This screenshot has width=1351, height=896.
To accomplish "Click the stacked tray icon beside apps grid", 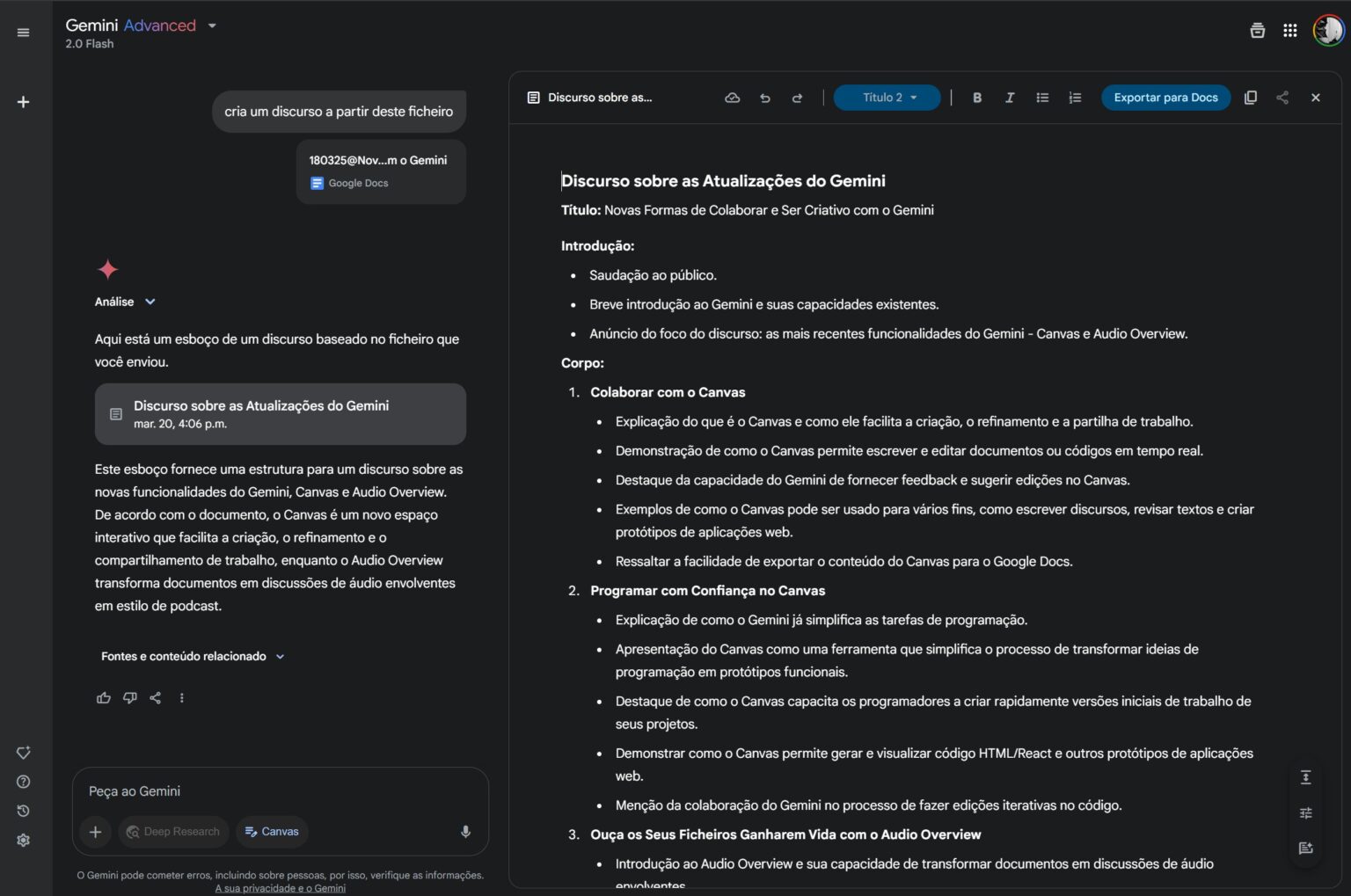I will pos(1257,31).
